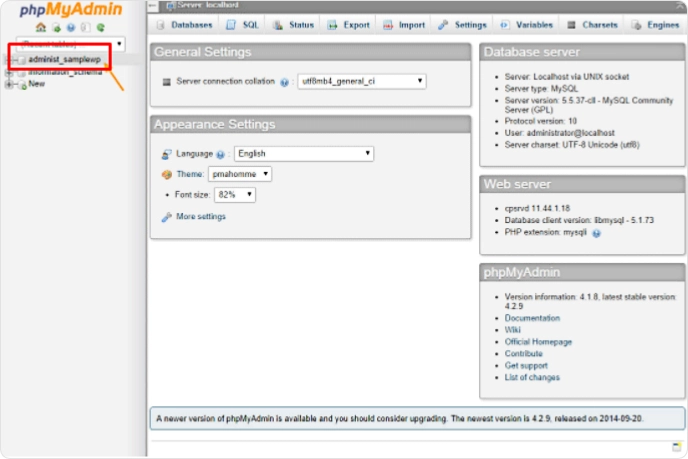The image size is (688, 459).
Task: Click the 'cpsrvd 11.44.1.18' text
Action: click(538, 208)
